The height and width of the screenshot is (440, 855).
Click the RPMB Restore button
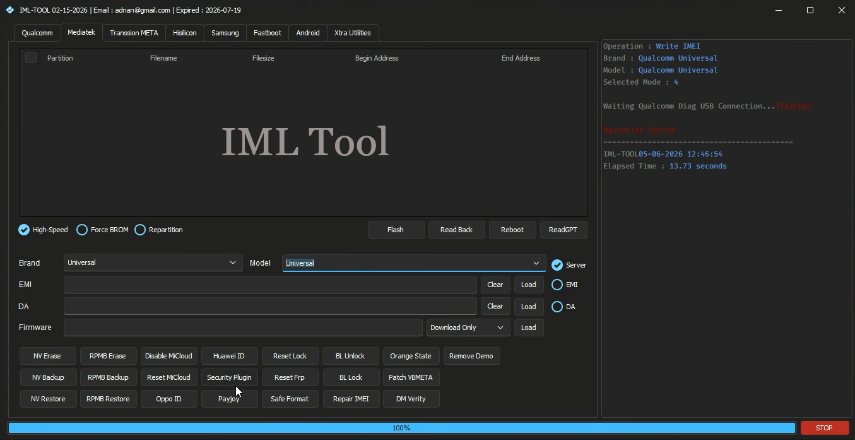pos(108,399)
